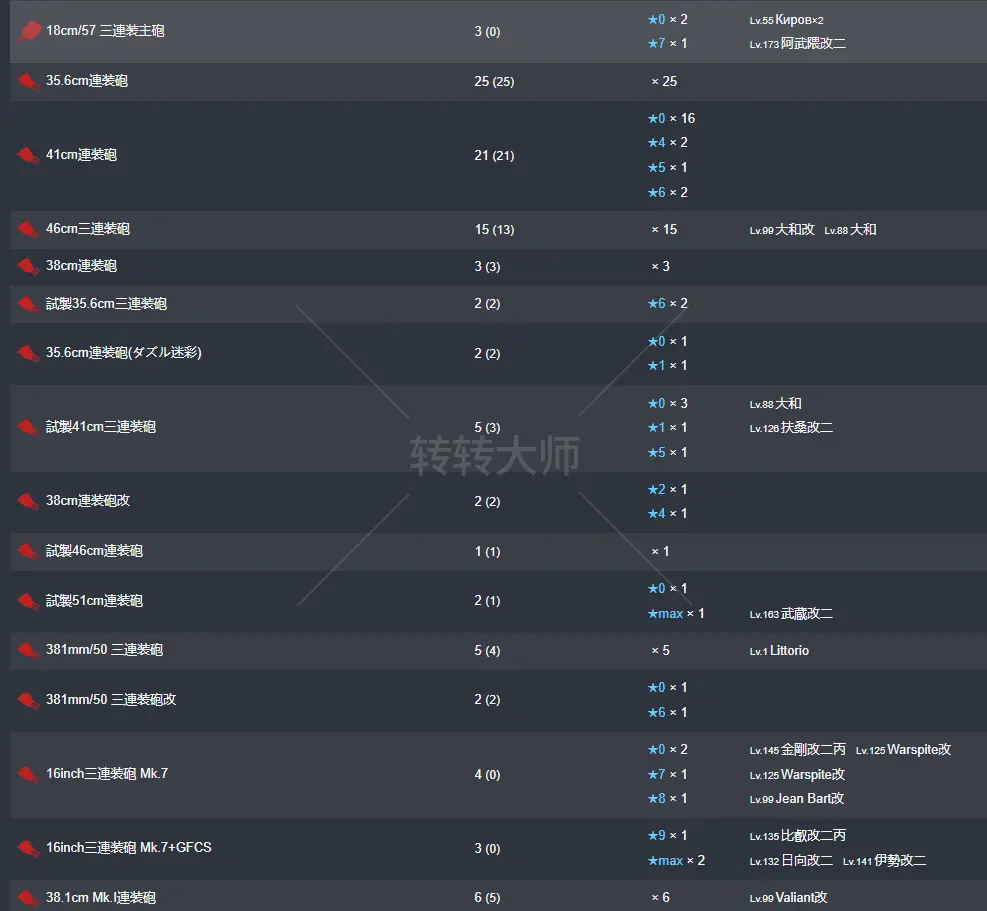987x911 pixels.
Task: Select the gun icon next to 41cm連装砲
Action: tap(27, 156)
